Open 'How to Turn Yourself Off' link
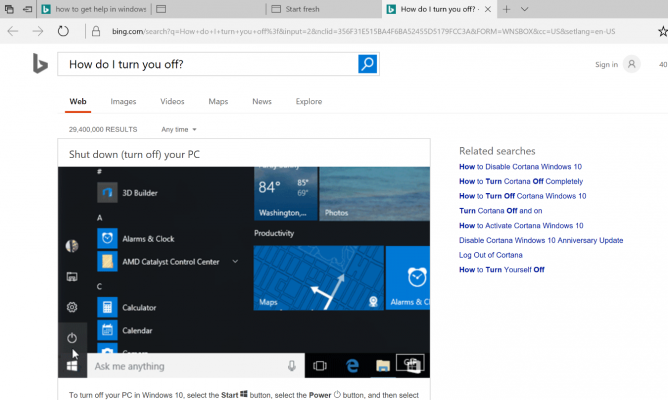The image size is (668, 400). pos(502,270)
